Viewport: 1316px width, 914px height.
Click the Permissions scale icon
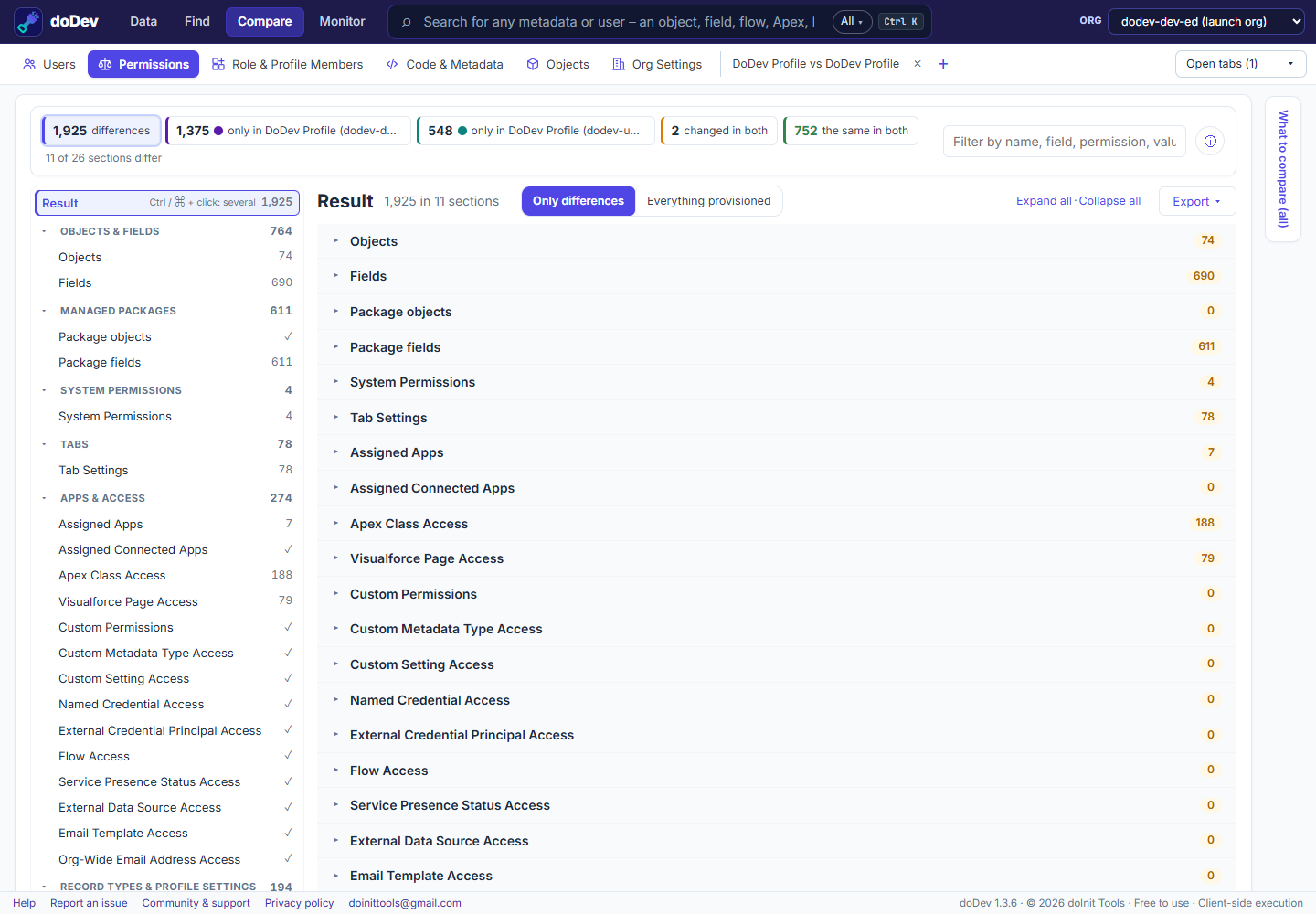point(105,64)
